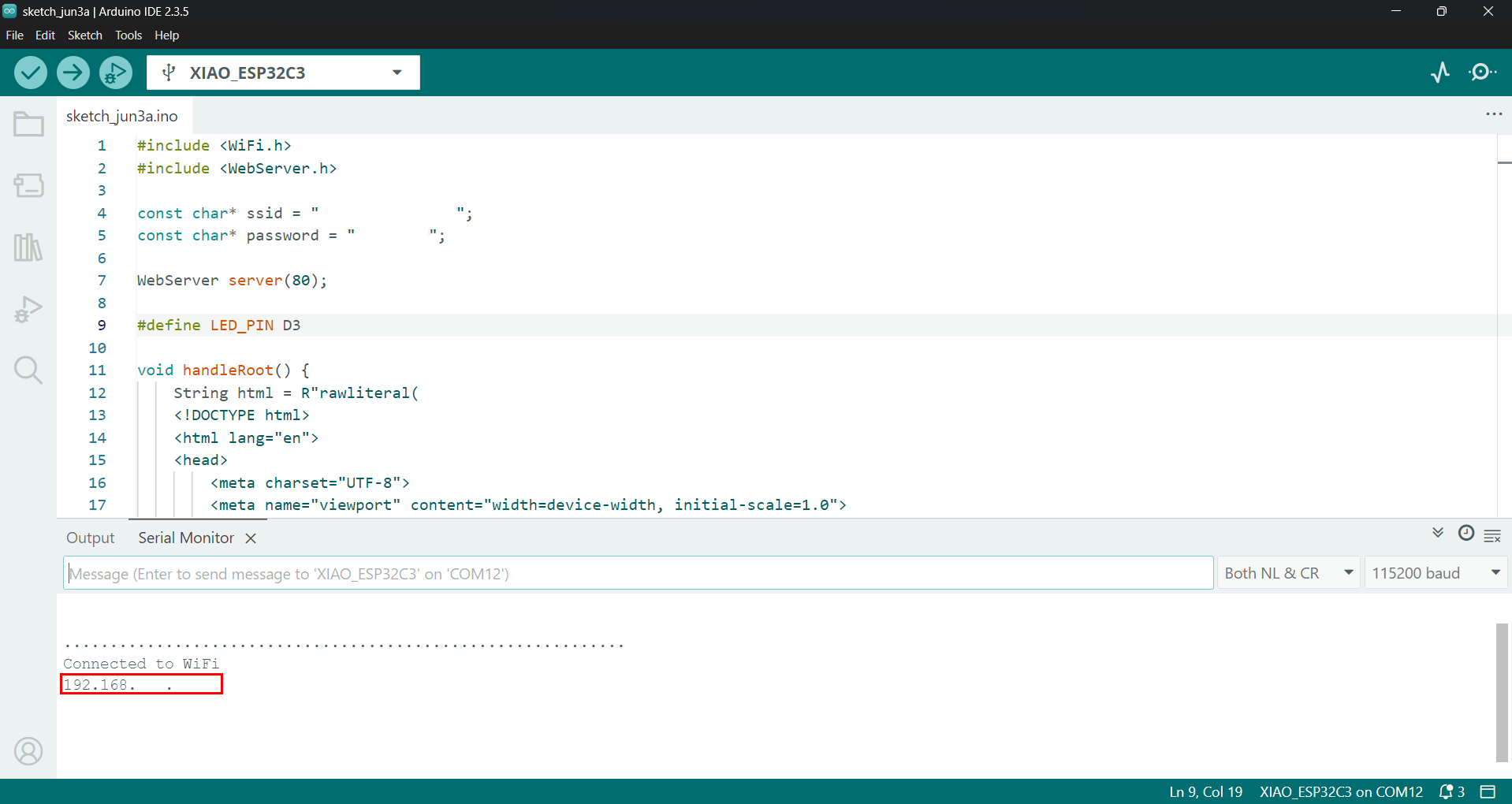Click the '<!DOCTYPE html>' code line
1512x804 pixels.
tap(241, 415)
